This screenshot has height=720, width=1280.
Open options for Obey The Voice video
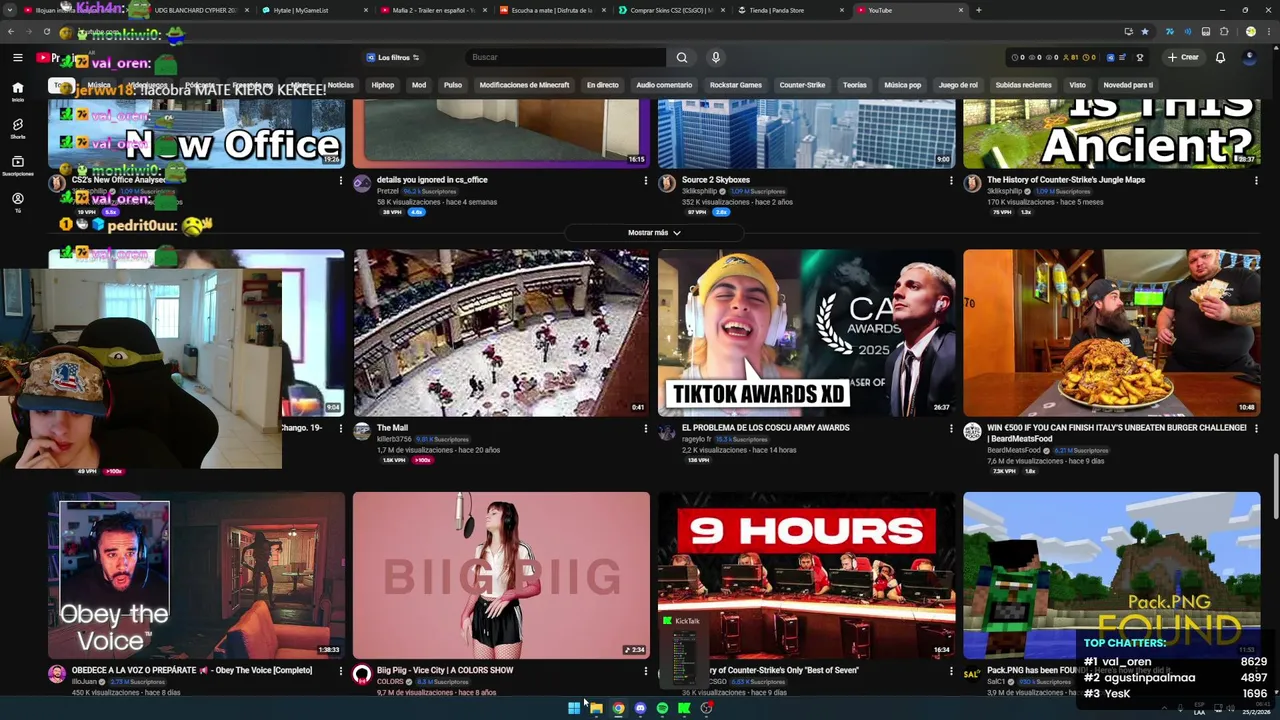340,671
